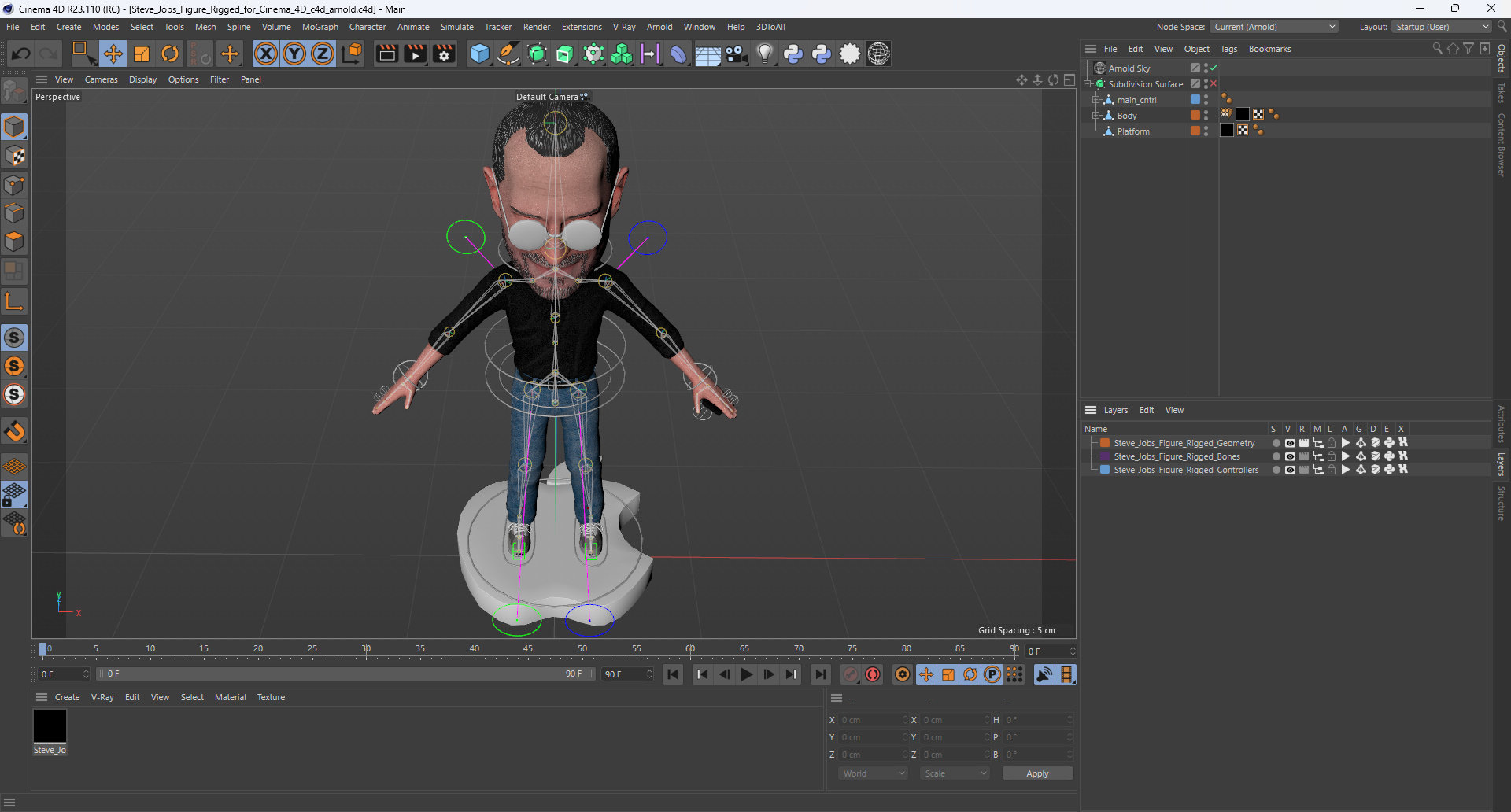Click Render View clapperboard icon
Screen dimensions: 1511x812
click(x=386, y=54)
